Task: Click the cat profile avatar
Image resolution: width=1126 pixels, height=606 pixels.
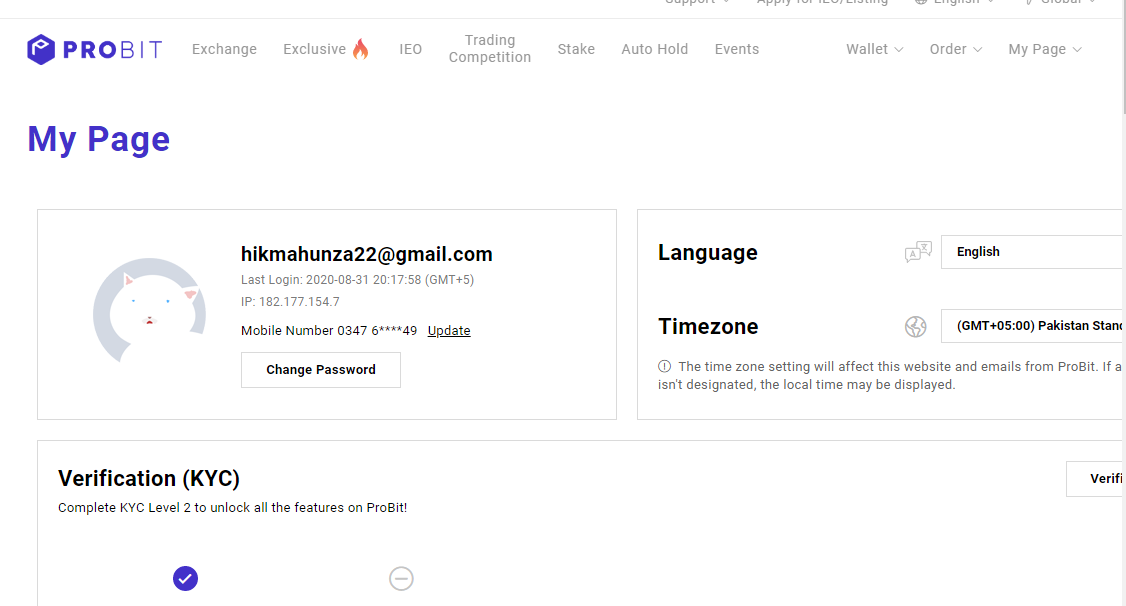Action: (149, 309)
